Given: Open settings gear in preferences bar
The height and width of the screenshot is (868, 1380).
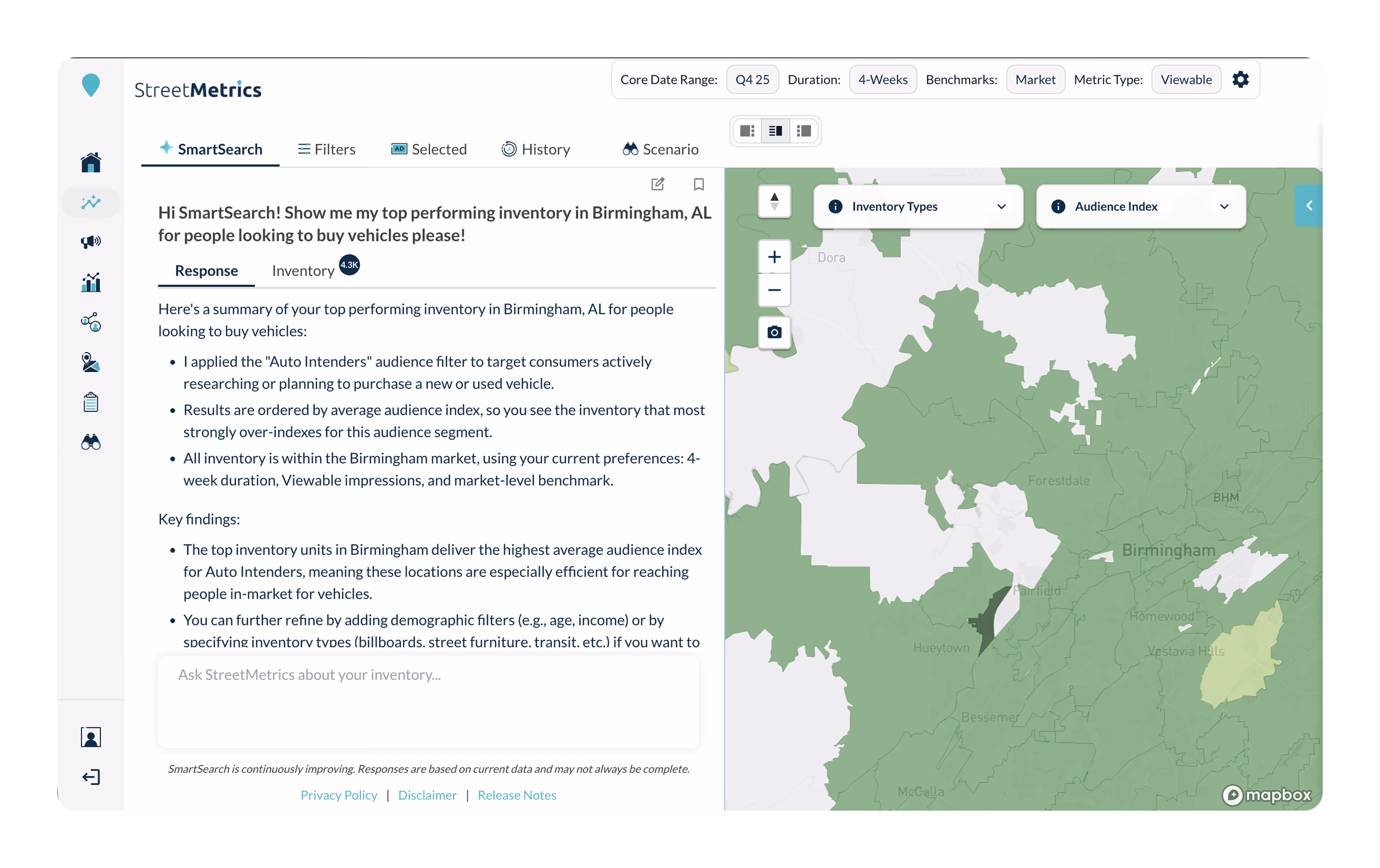Looking at the screenshot, I should pos(1241,79).
